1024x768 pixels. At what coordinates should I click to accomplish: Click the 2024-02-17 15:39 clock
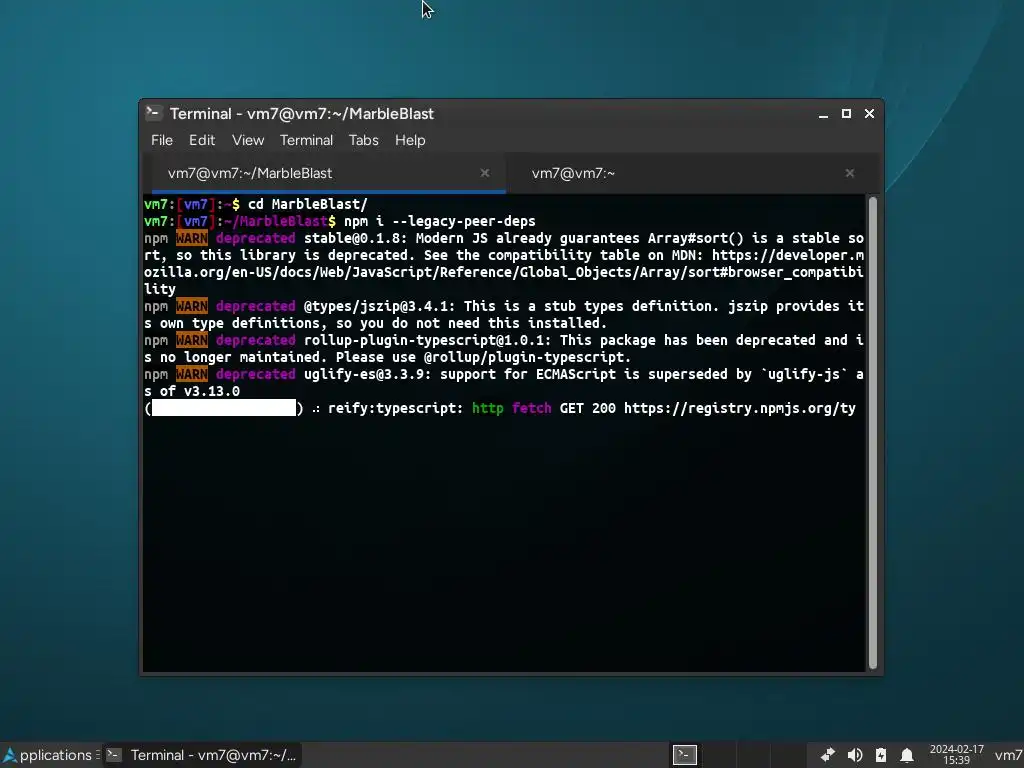(957, 755)
